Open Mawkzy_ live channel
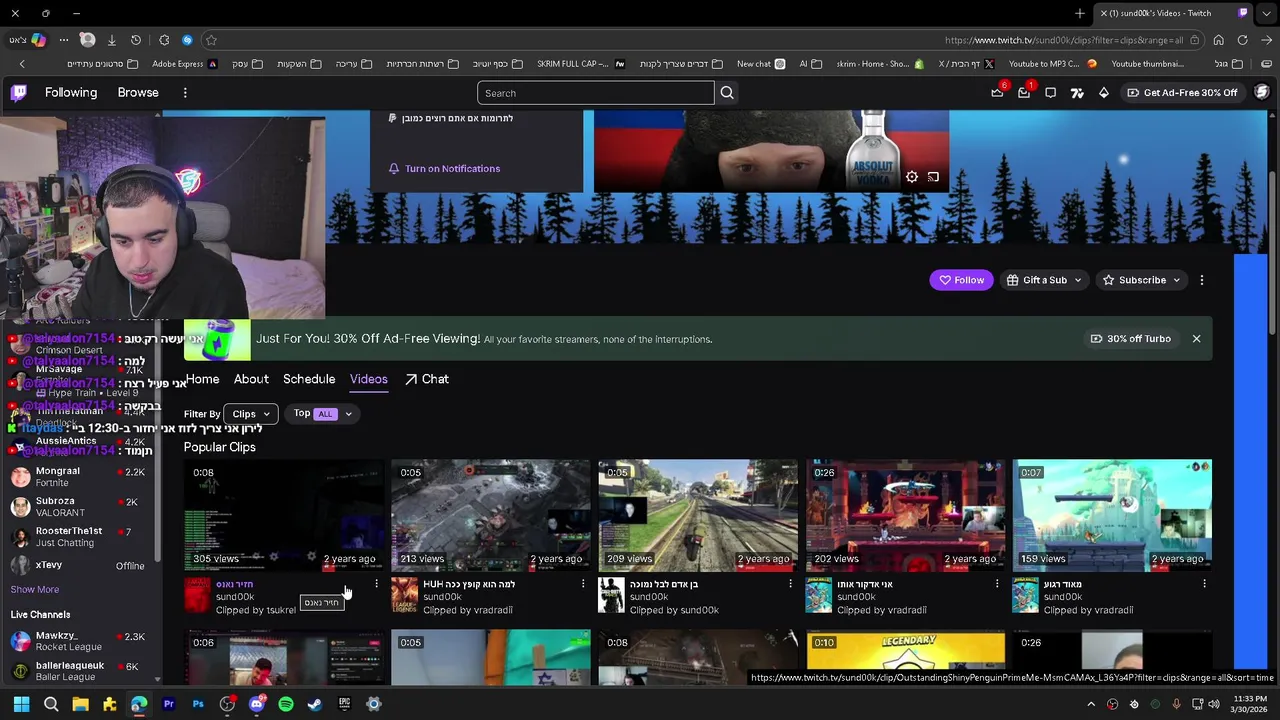 coord(78,642)
